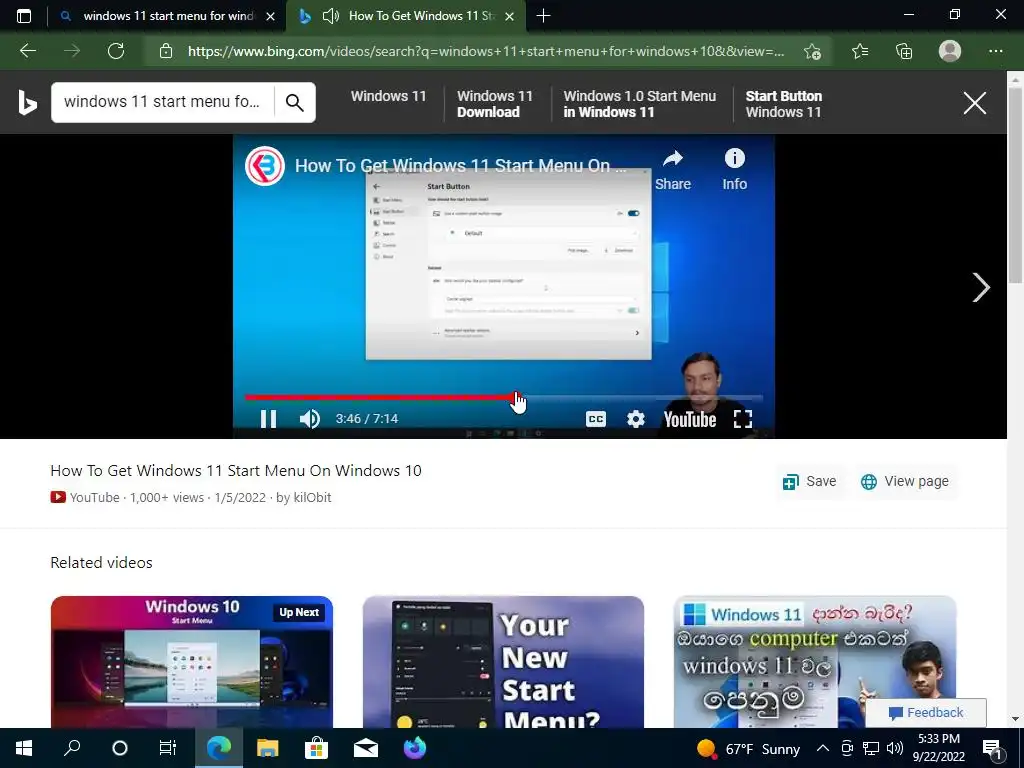Show hidden tray icons chevron
The width and height of the screenshot is (1024, 768).
[823, 748]
